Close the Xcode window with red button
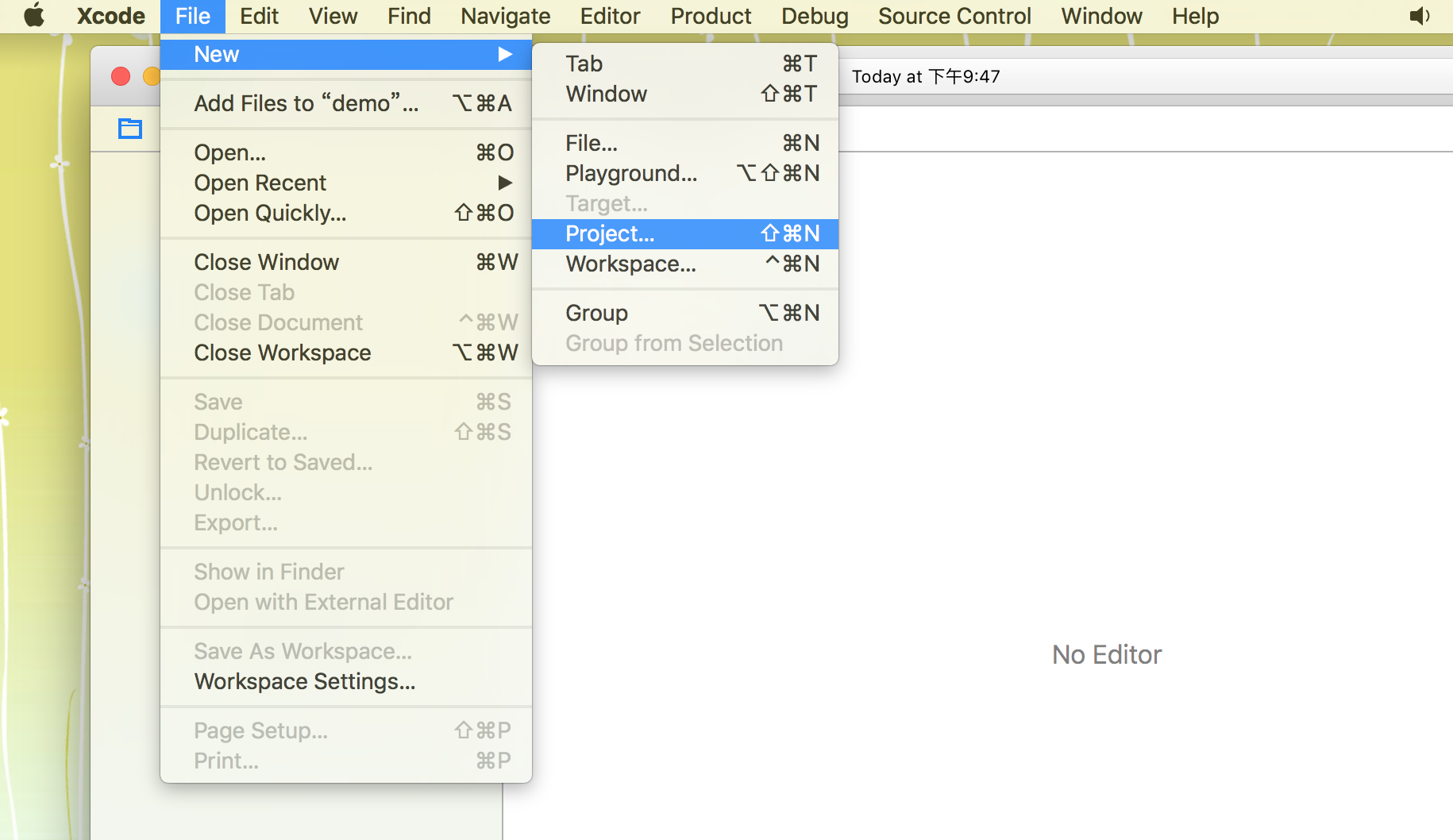 pyautogui.click(x=121, y=76)
